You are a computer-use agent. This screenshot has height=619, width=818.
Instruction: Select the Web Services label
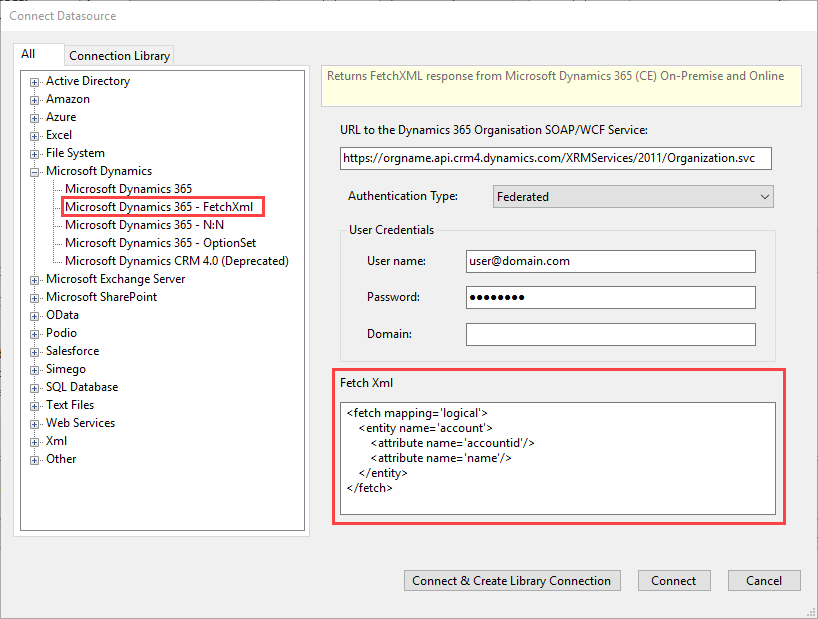click(80, 423)
